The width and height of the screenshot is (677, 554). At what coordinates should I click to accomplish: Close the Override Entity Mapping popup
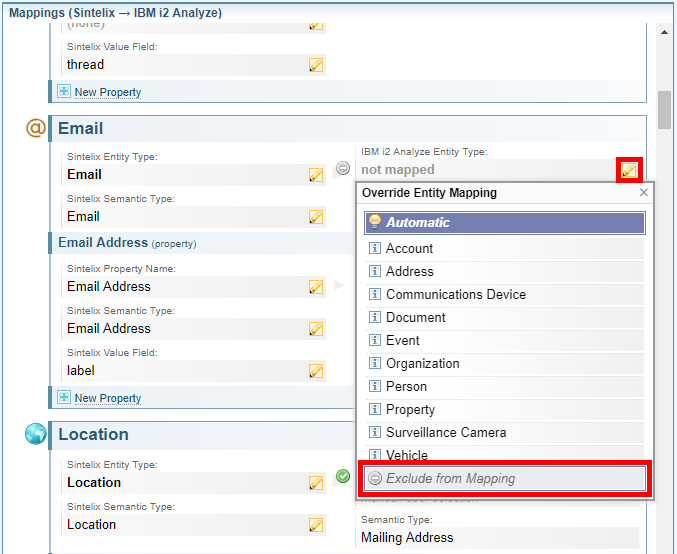[643, 193]
